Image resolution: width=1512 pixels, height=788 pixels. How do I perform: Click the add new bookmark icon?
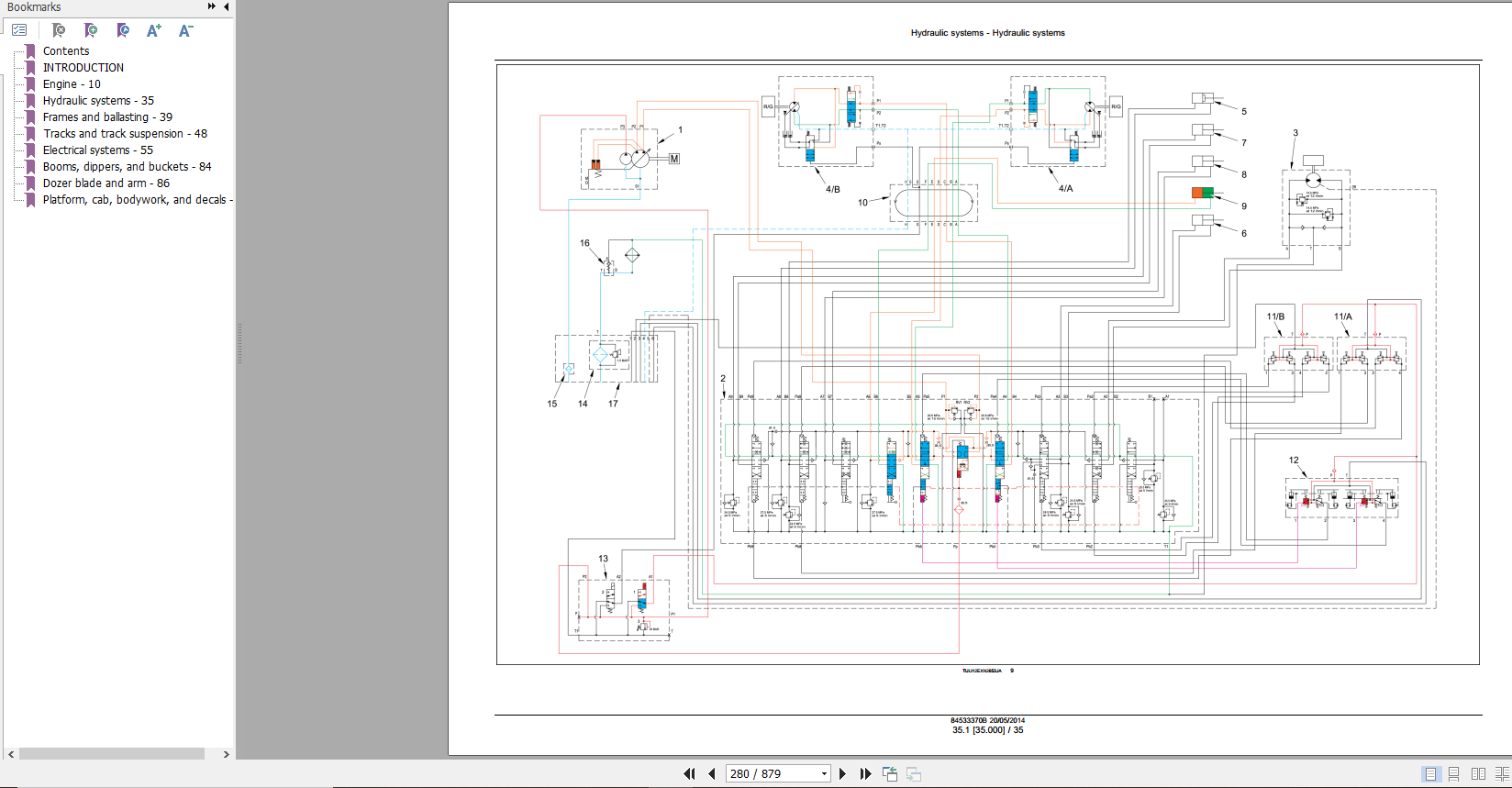click(91, 30)
